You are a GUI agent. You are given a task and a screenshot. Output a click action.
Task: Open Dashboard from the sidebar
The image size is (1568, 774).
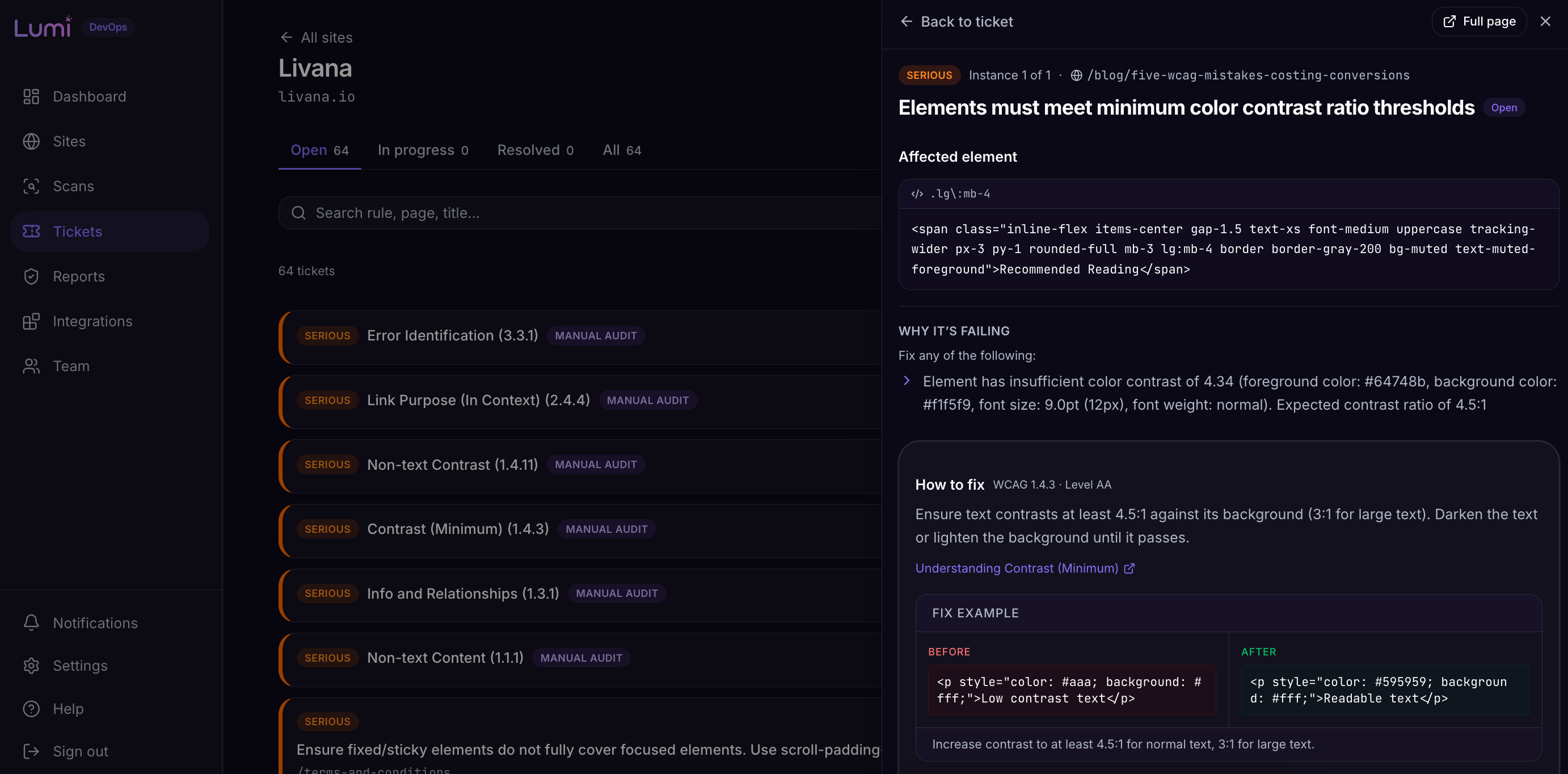(x=109, y=96)
